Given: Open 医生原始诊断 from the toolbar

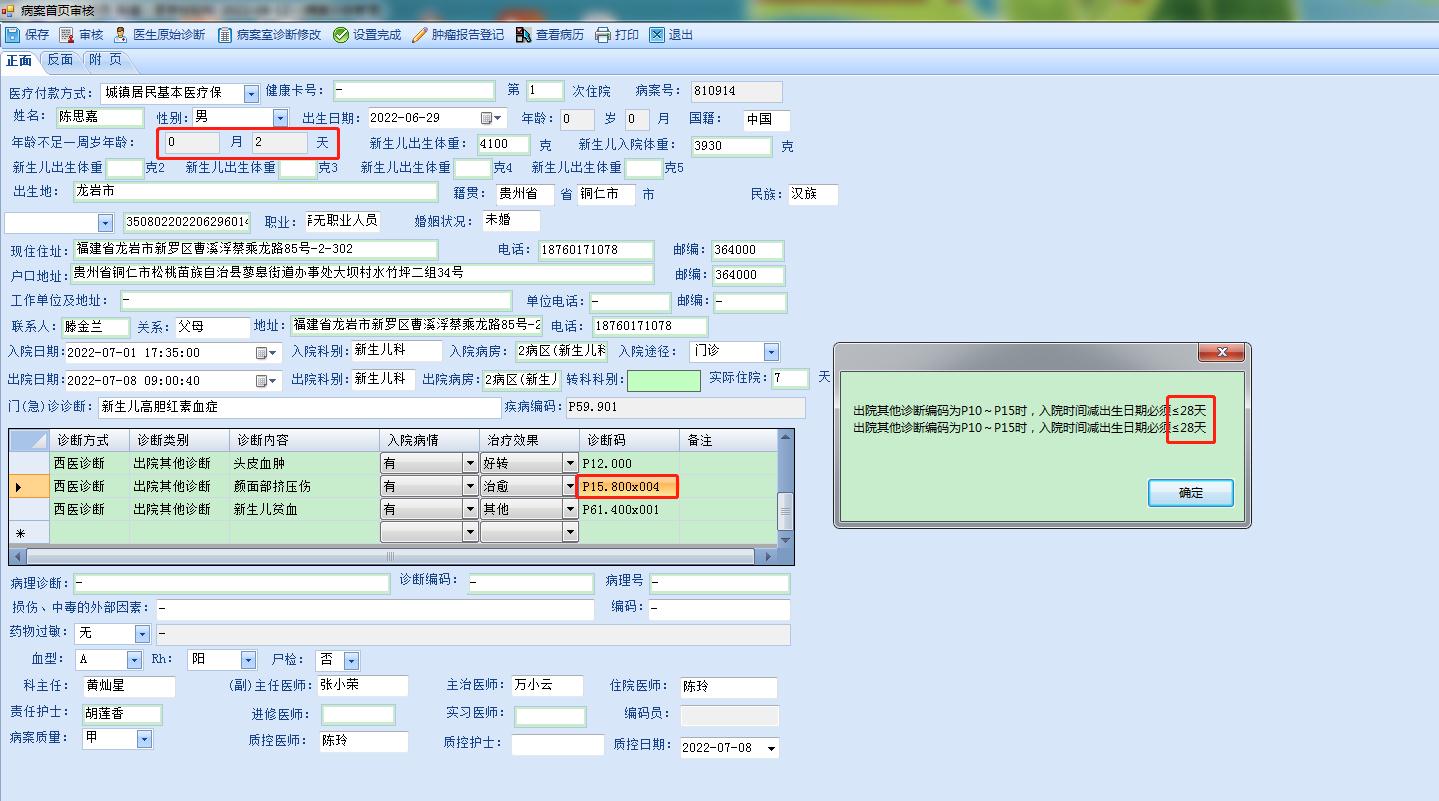Looking at the screenshot, I should click(121, 35).
